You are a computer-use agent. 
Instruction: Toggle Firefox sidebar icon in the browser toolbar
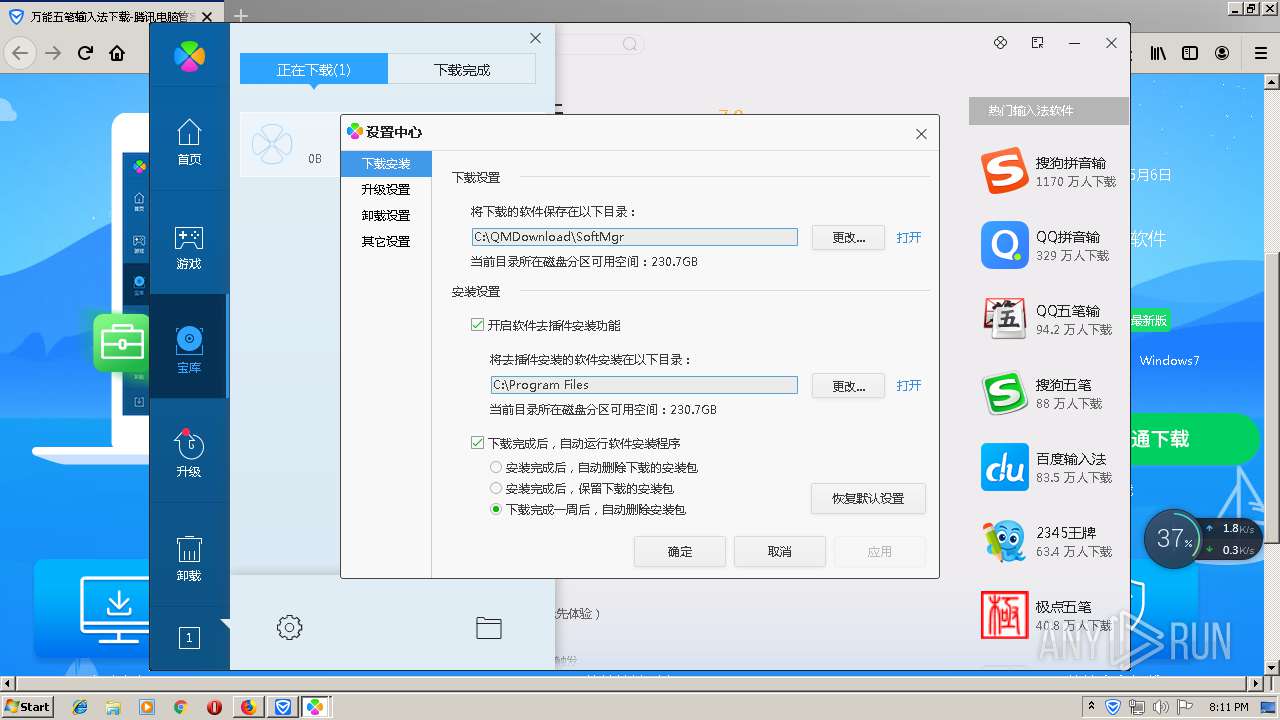point(1190,53)
